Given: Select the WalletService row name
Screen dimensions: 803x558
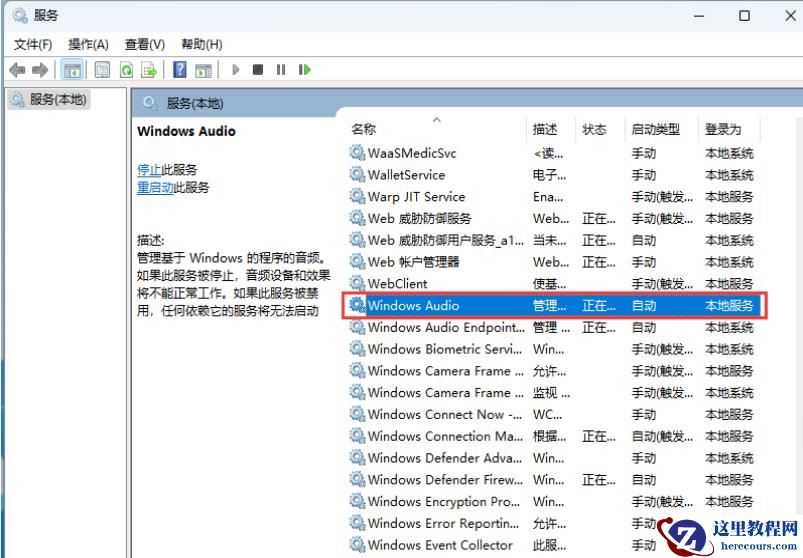Looking at the screenshot, I should tap(407, 175).
